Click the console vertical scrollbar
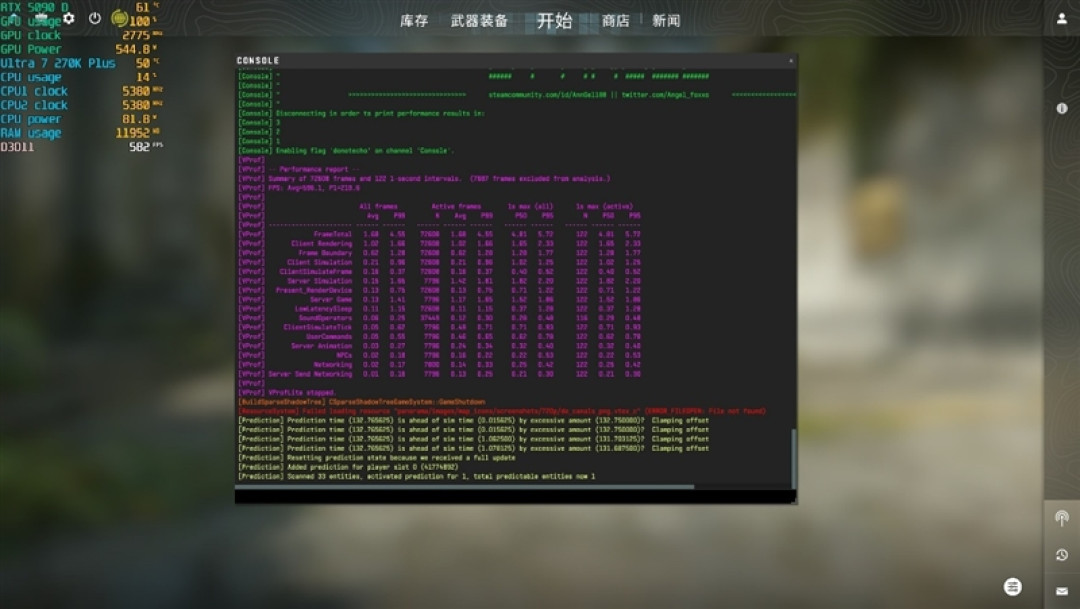Screen dimensions: 1080x609 pyautogui.click(x=793, y=458)
